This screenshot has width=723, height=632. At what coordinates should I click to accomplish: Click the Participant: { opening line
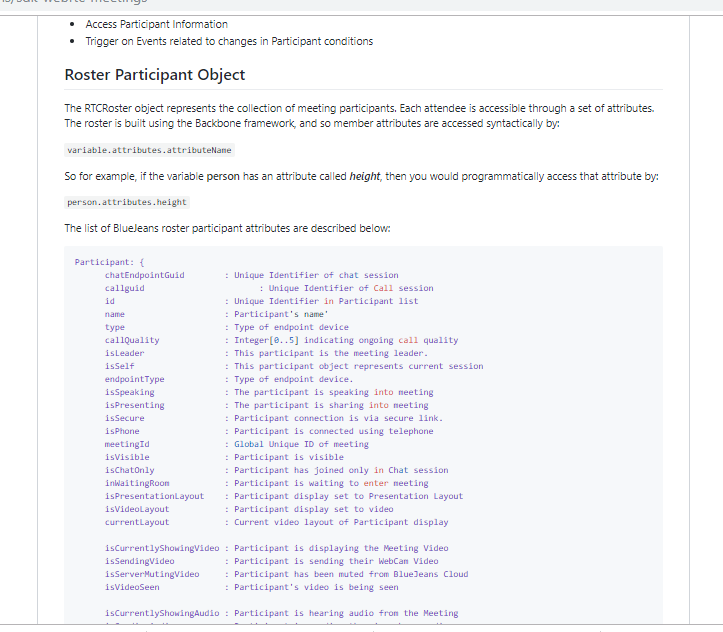pos(110,262)
